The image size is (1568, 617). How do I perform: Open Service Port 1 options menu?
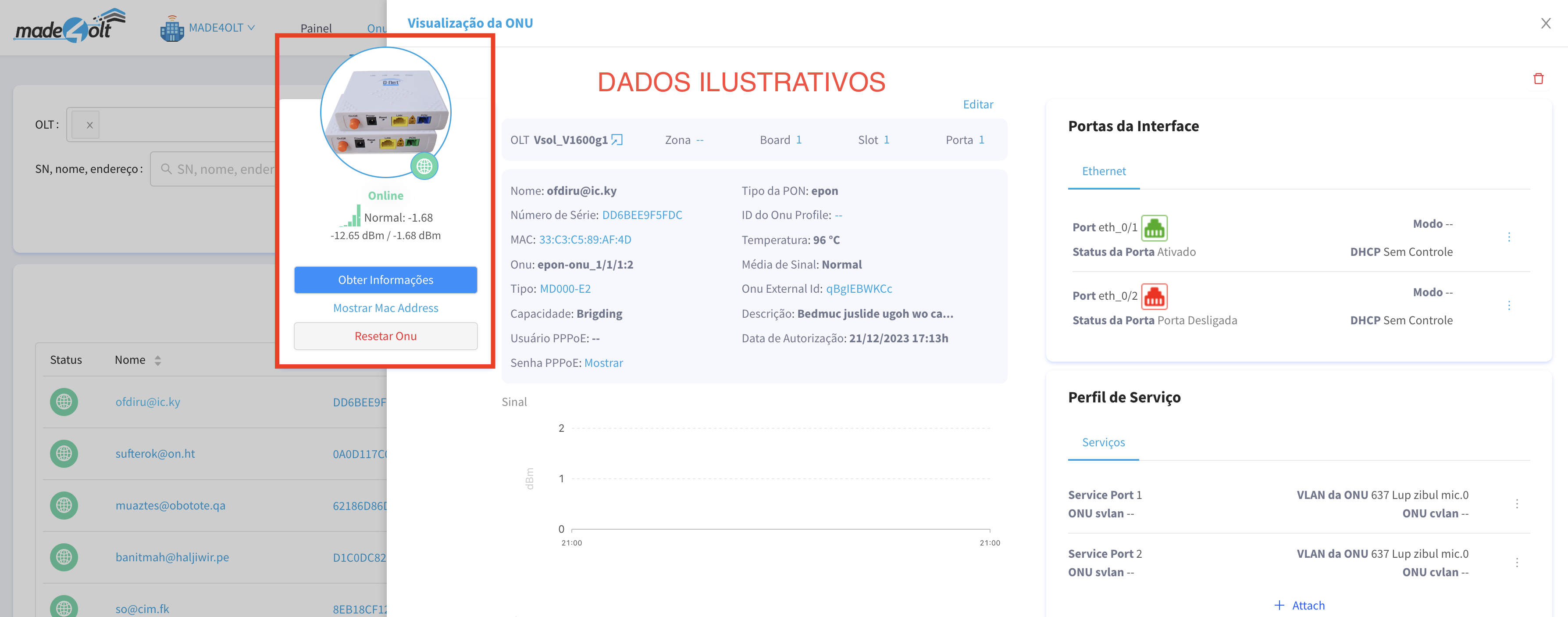click(1516, 504)
